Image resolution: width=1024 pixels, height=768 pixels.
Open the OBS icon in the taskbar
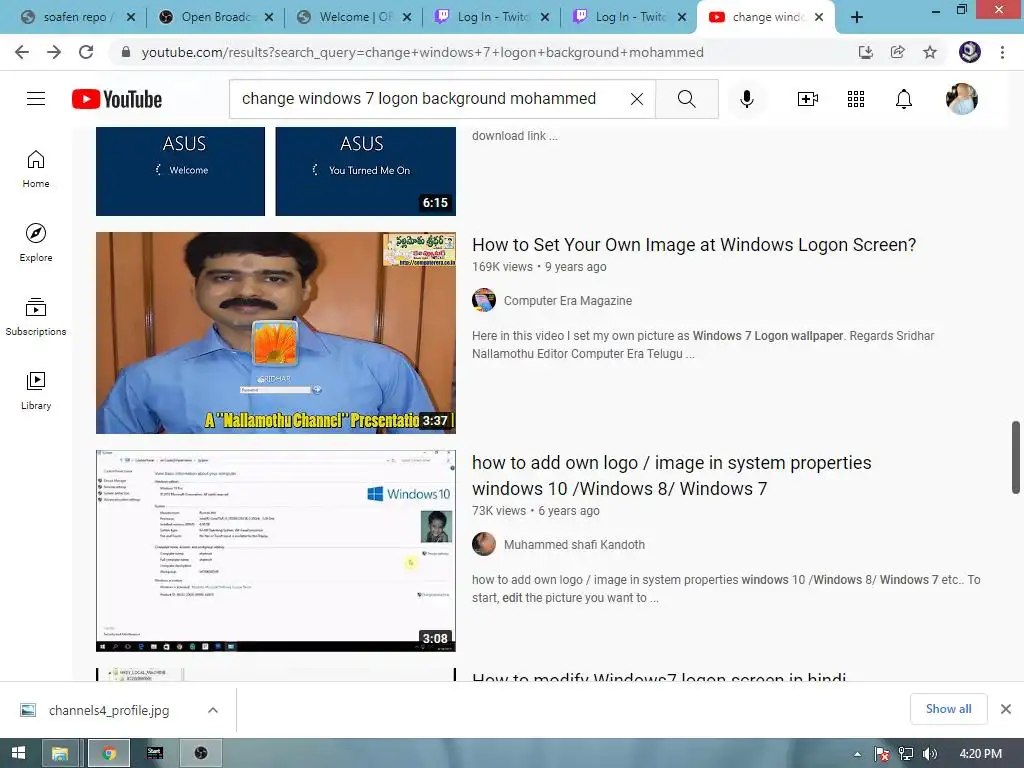pyautogui.click(x=201, y=753)
